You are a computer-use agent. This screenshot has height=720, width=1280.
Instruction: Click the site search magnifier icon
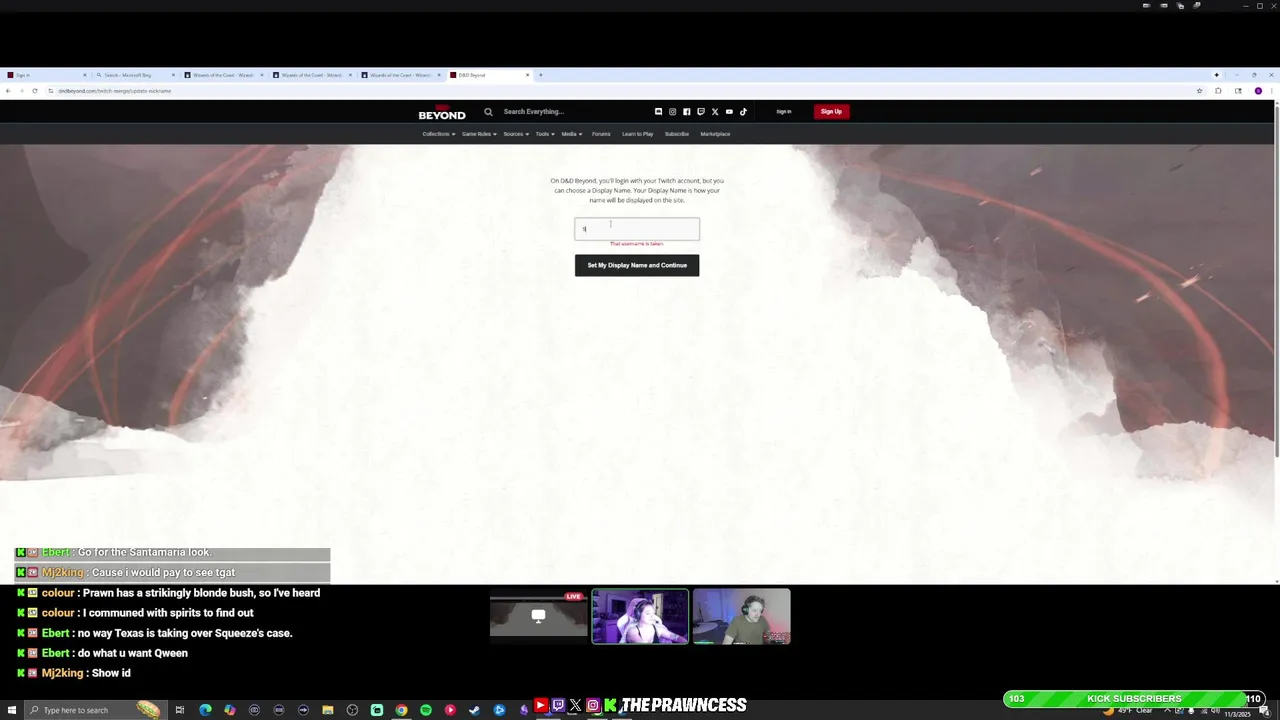[488, 112]
